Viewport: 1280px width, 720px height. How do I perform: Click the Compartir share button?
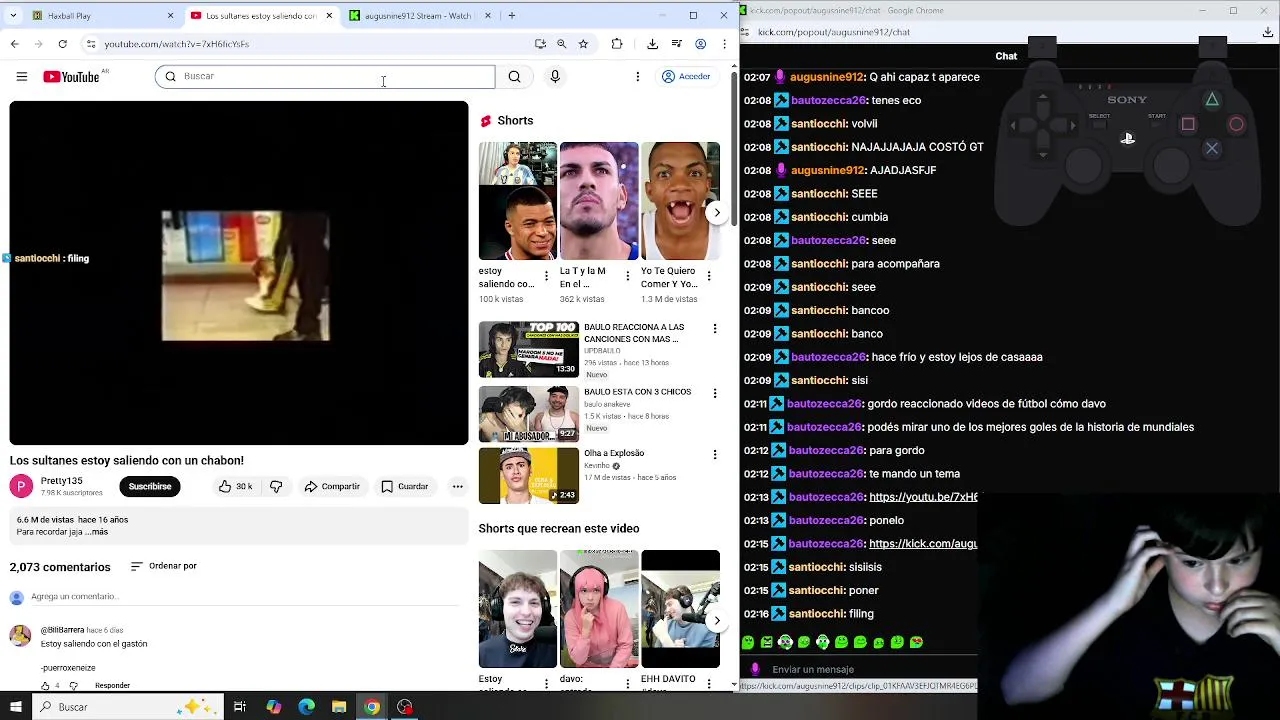(x=332, y=487)
